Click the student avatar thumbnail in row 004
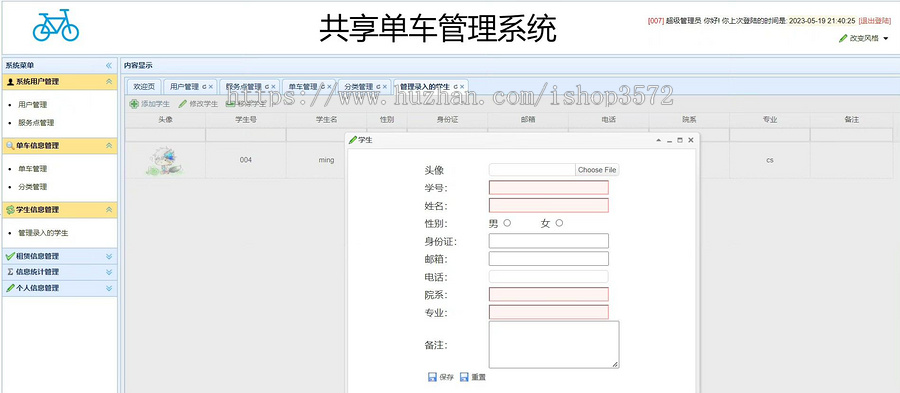This screenshot has height=393, width=900. 165,160
